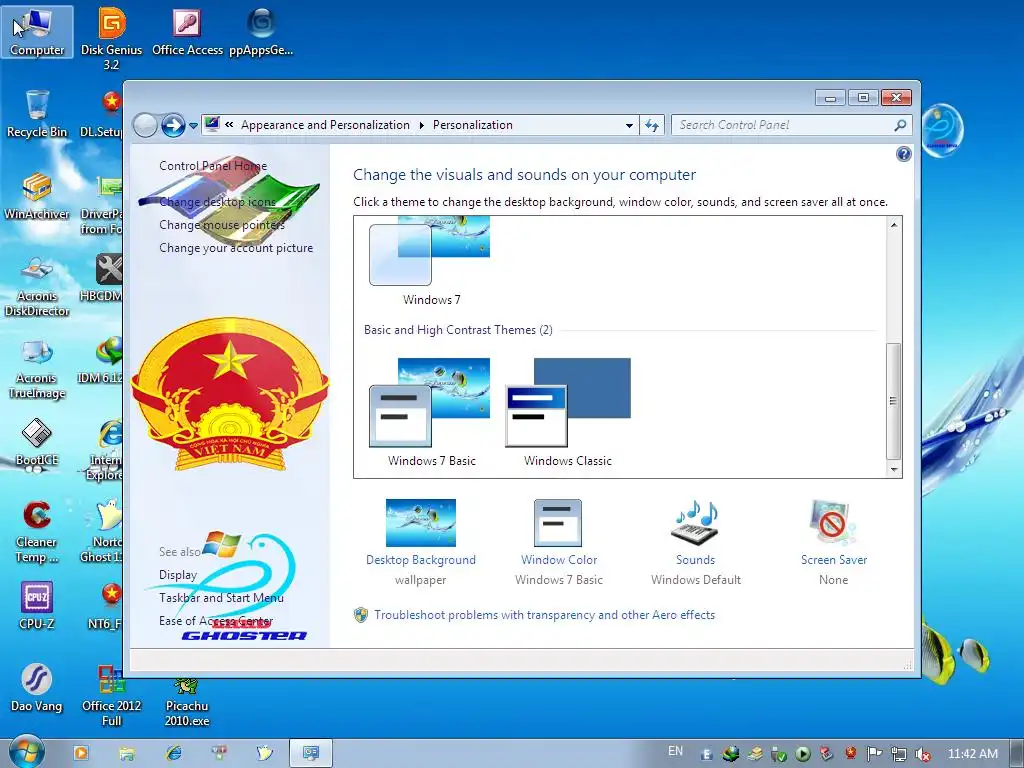Click Change desktop icons link
Viewport: 1024px width, 768px height.
pyautogui.click(x=217, y=202)
